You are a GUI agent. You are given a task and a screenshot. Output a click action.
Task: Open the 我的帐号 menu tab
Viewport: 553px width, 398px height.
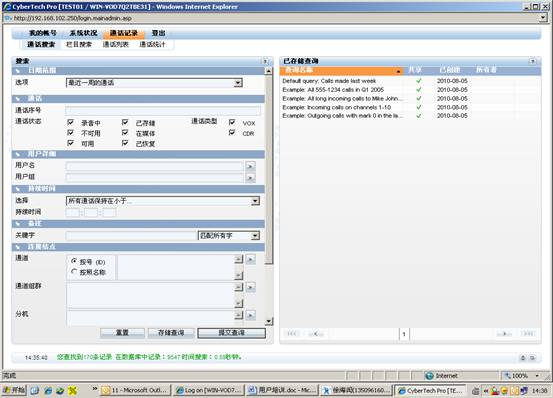(x=43, y=33)
